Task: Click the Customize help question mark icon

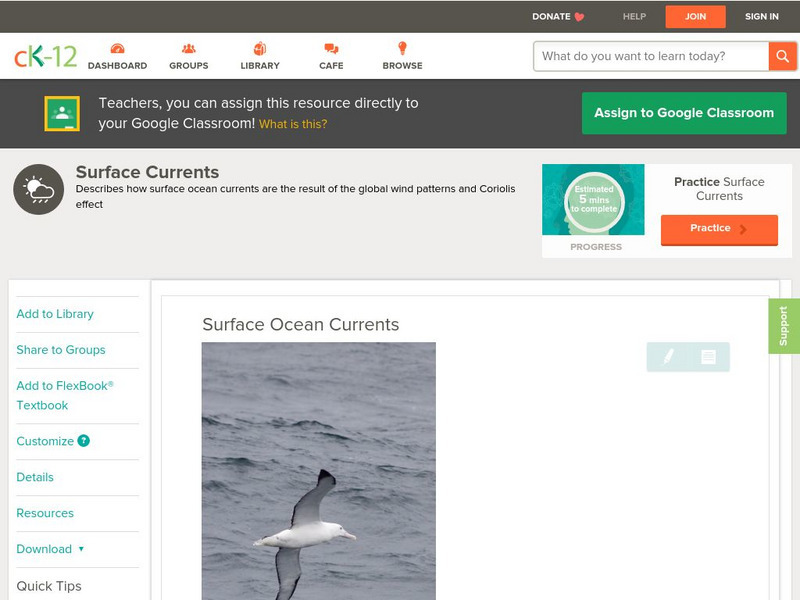Action: pyautogui.click(x=84, y=440)
